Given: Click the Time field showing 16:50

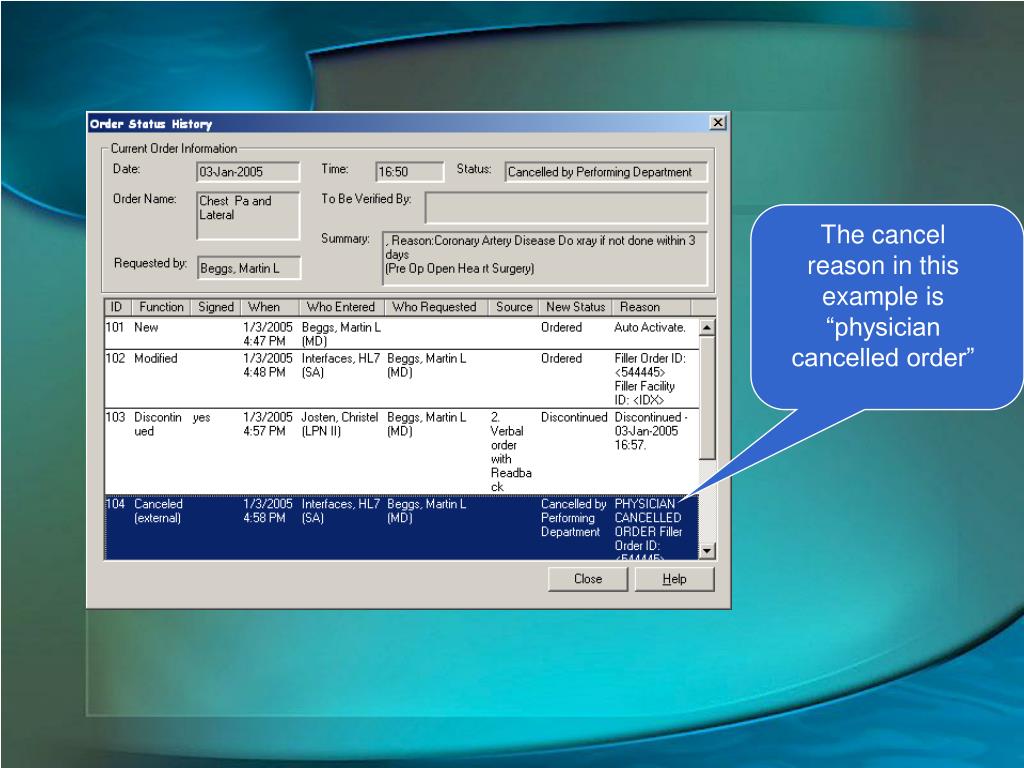Looking at the screenshot, I should pyautogui.click(x=409, y=172).
